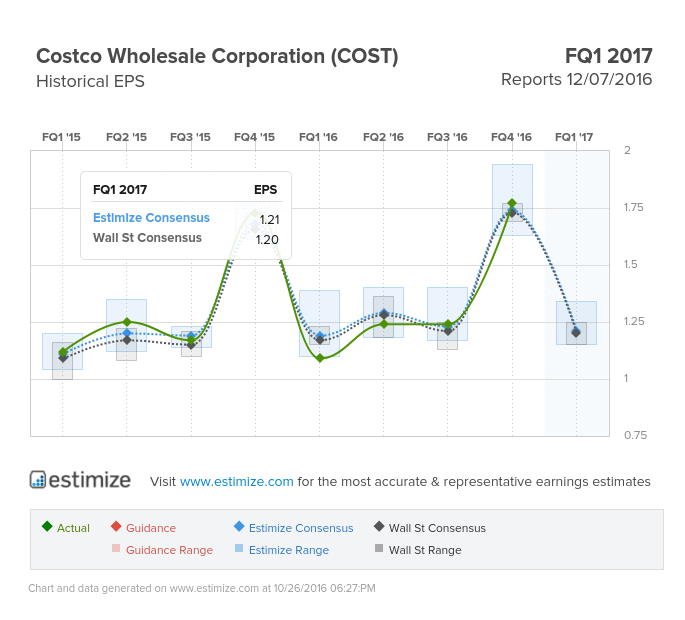Select the FQ4 '16 axis label
The height and width of the screenshot is (620, 685).
[x=512, y=137]
